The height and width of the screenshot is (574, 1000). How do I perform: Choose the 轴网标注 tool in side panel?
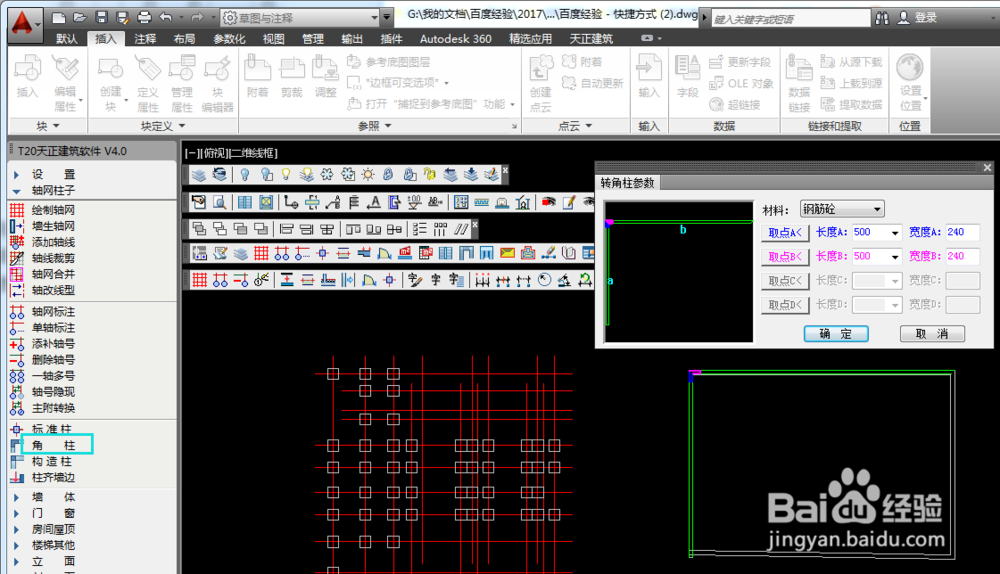tap(52, 312)
